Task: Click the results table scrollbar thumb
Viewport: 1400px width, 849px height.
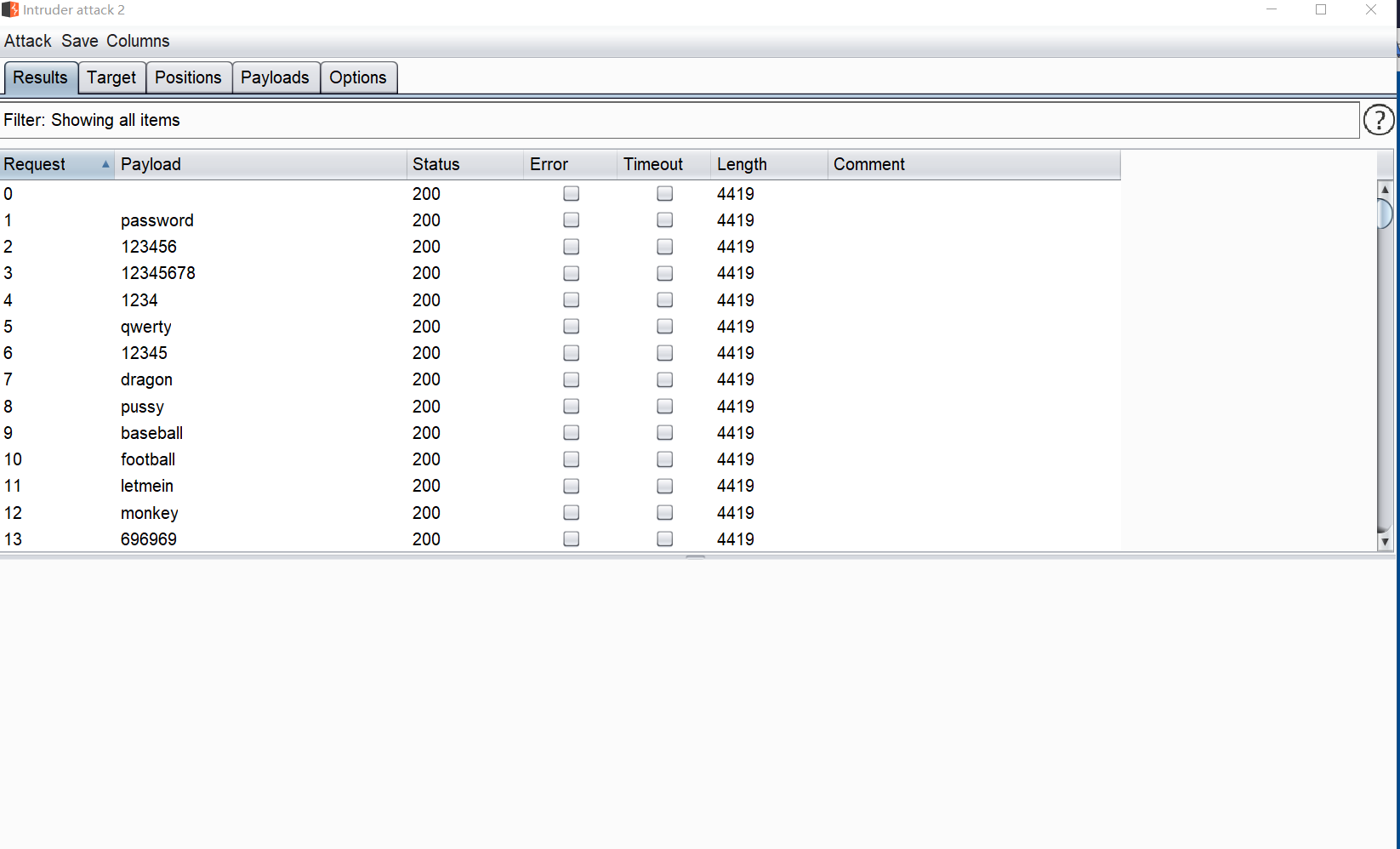Action: pos(1385,214)
